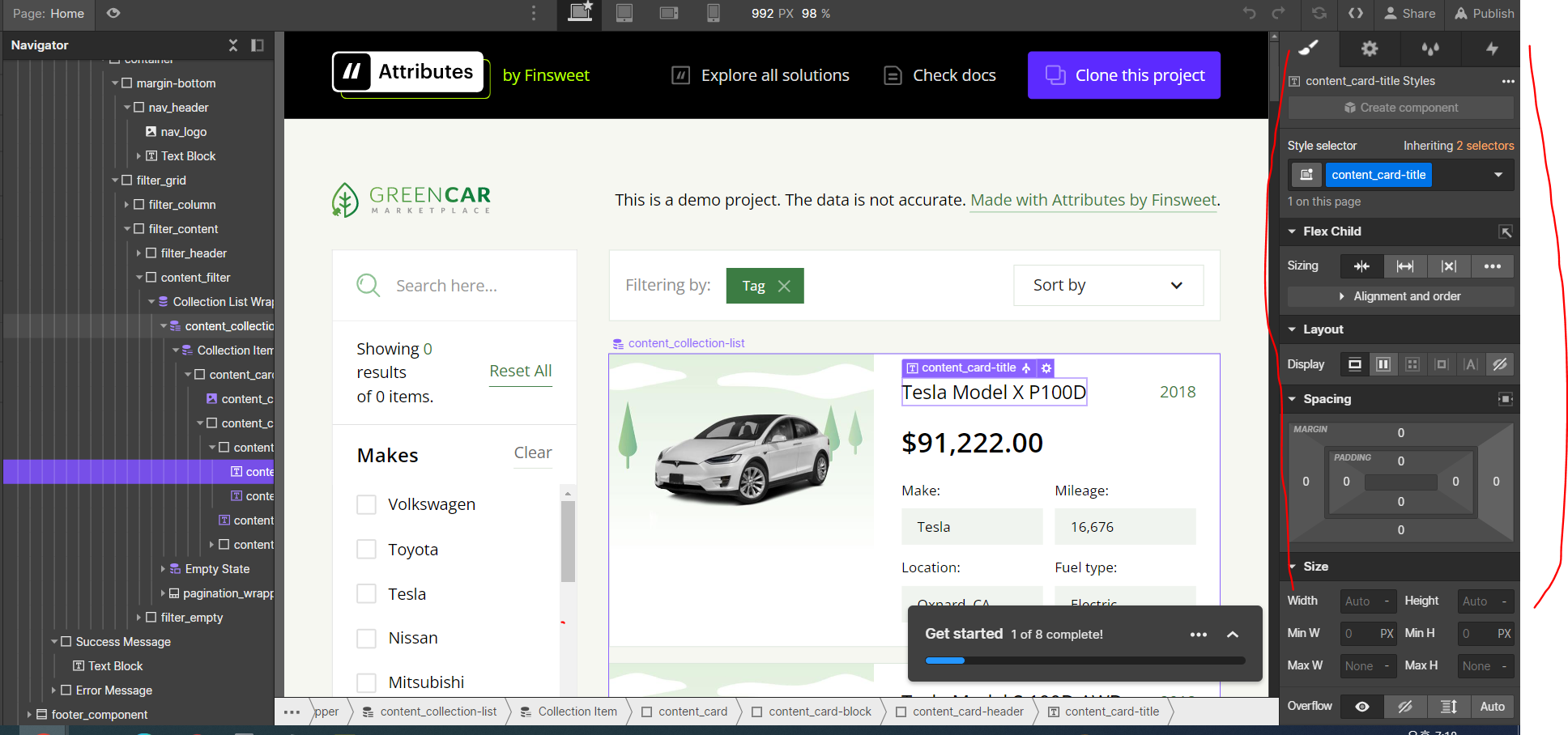
Task: Switch to mobile landscape breakpoint
Action: click(x=669, y=13)
